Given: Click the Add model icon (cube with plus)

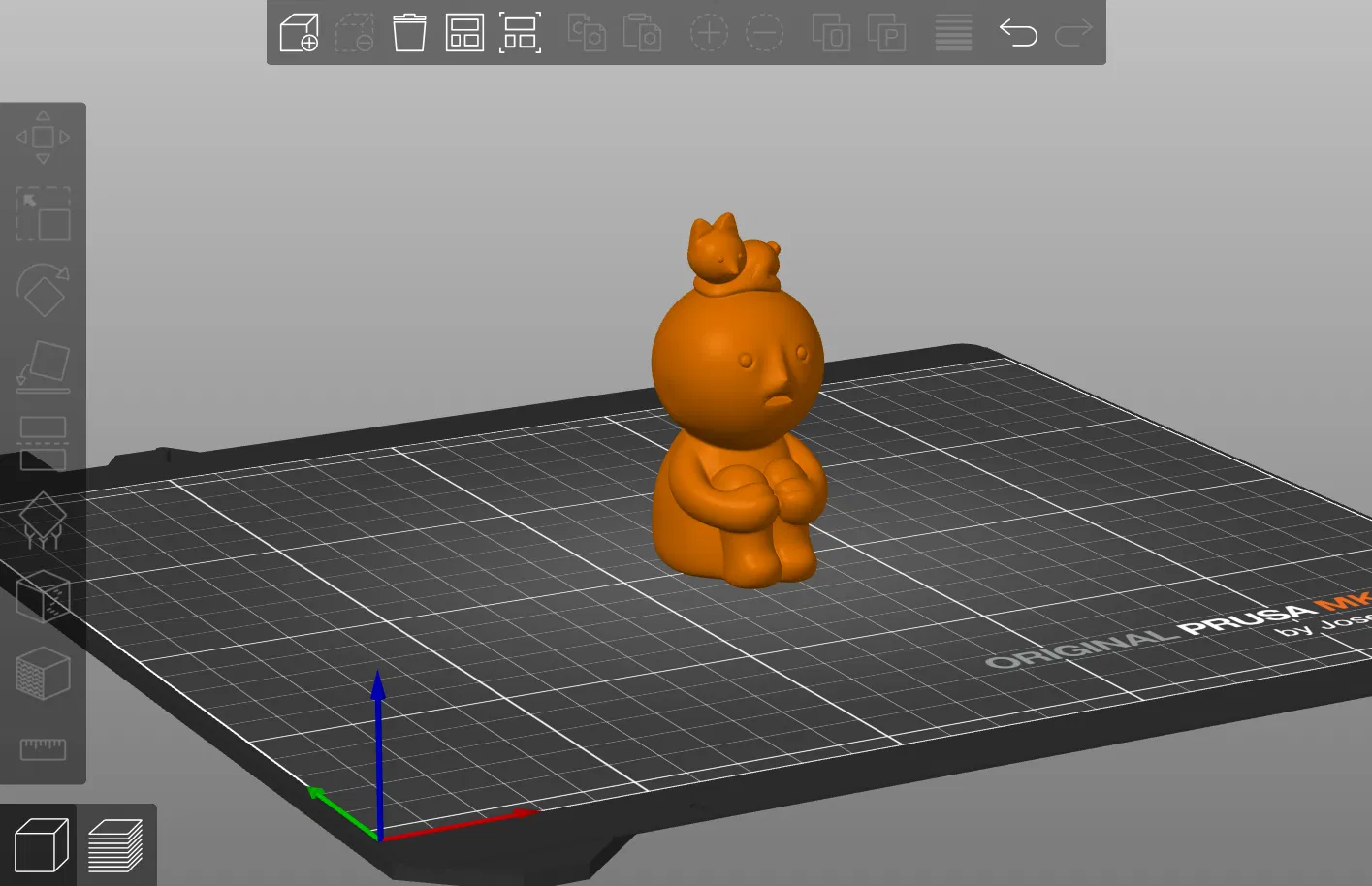Looking at the screenshot, I should (299, 33).
